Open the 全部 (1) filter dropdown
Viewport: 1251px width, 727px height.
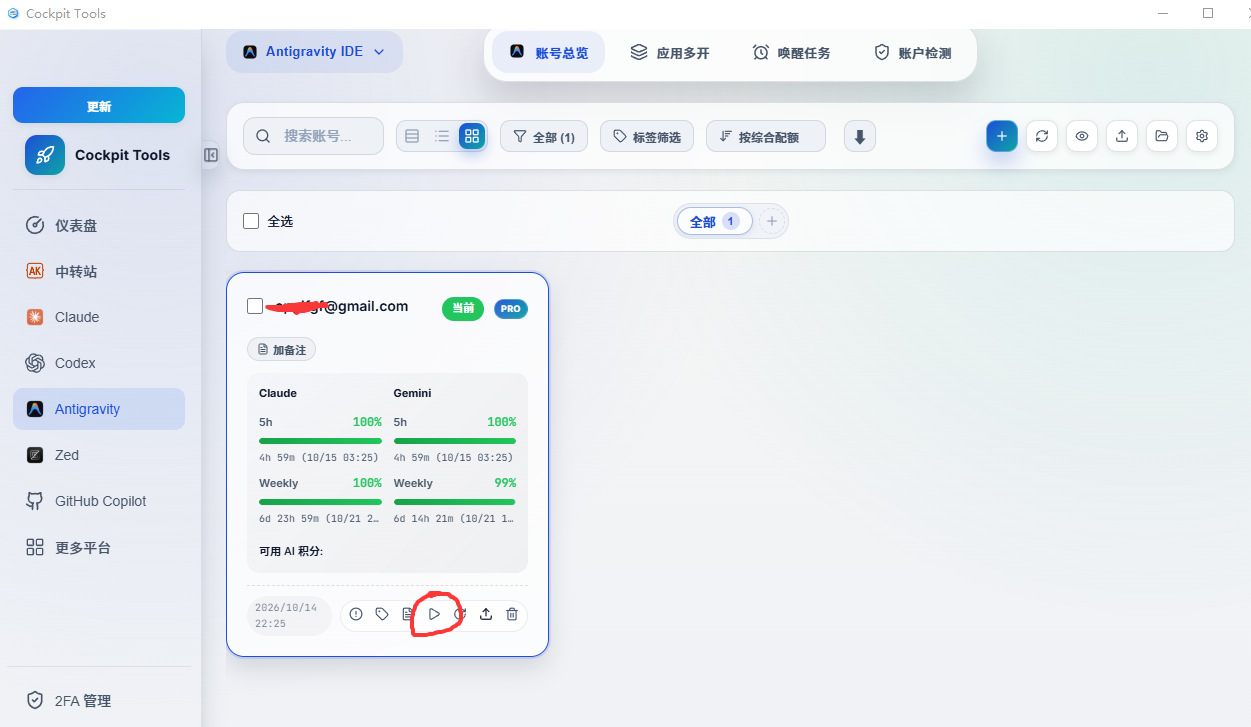544,137
